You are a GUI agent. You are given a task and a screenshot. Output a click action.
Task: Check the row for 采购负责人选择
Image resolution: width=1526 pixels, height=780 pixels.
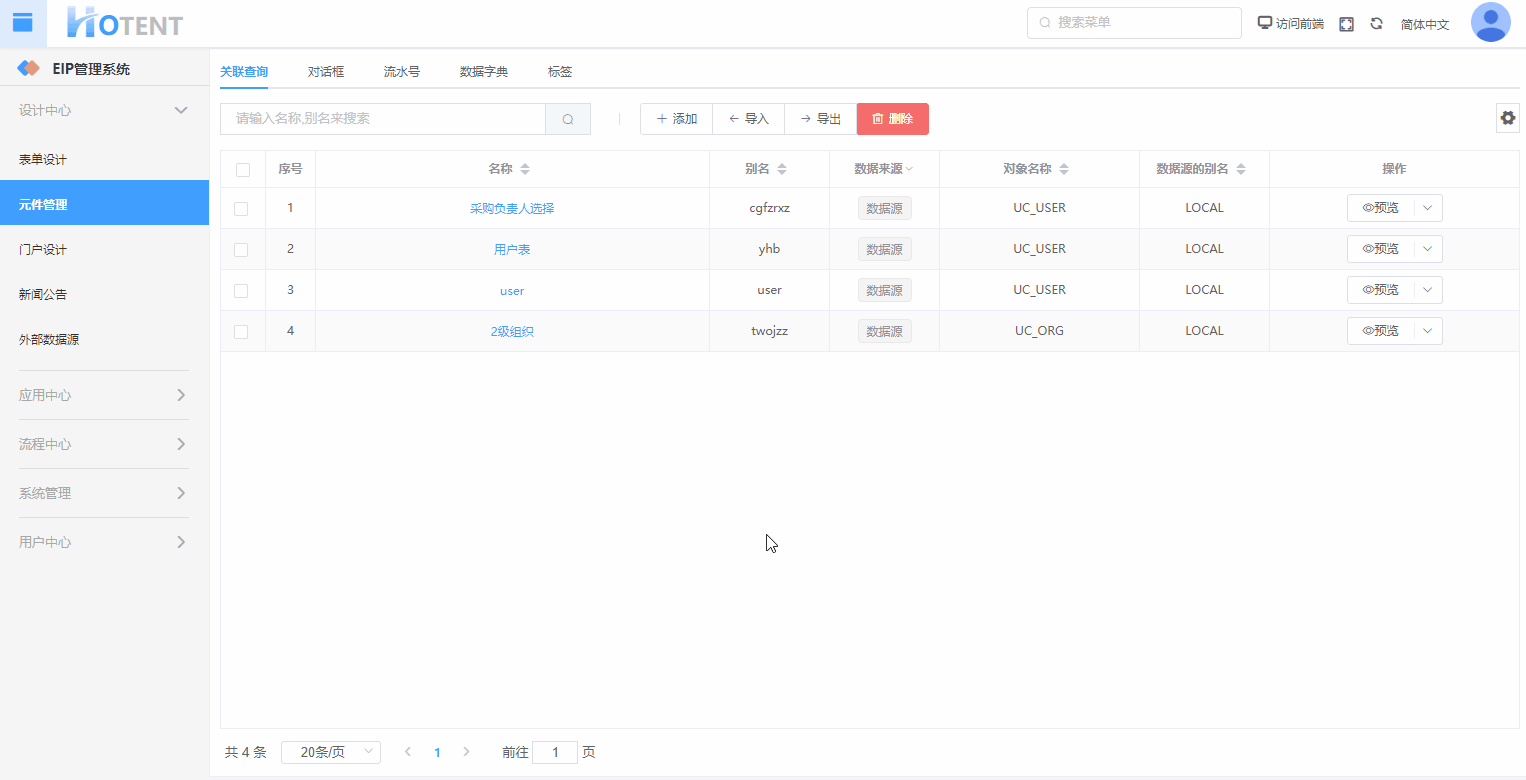(x=241, y=209)
